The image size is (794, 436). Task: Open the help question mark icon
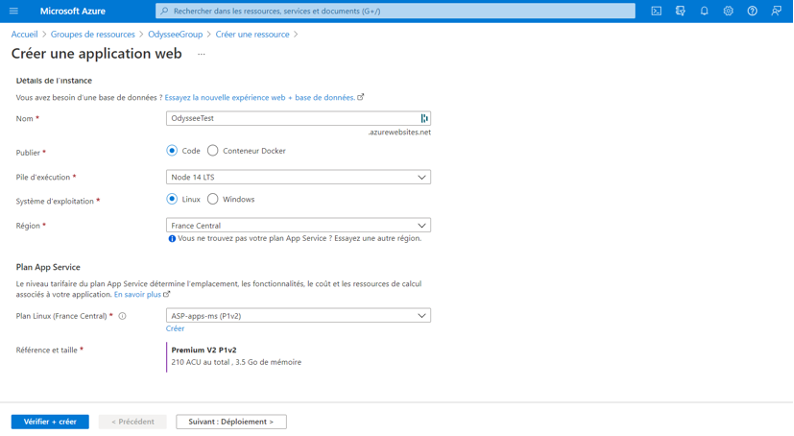click(752, 11)
